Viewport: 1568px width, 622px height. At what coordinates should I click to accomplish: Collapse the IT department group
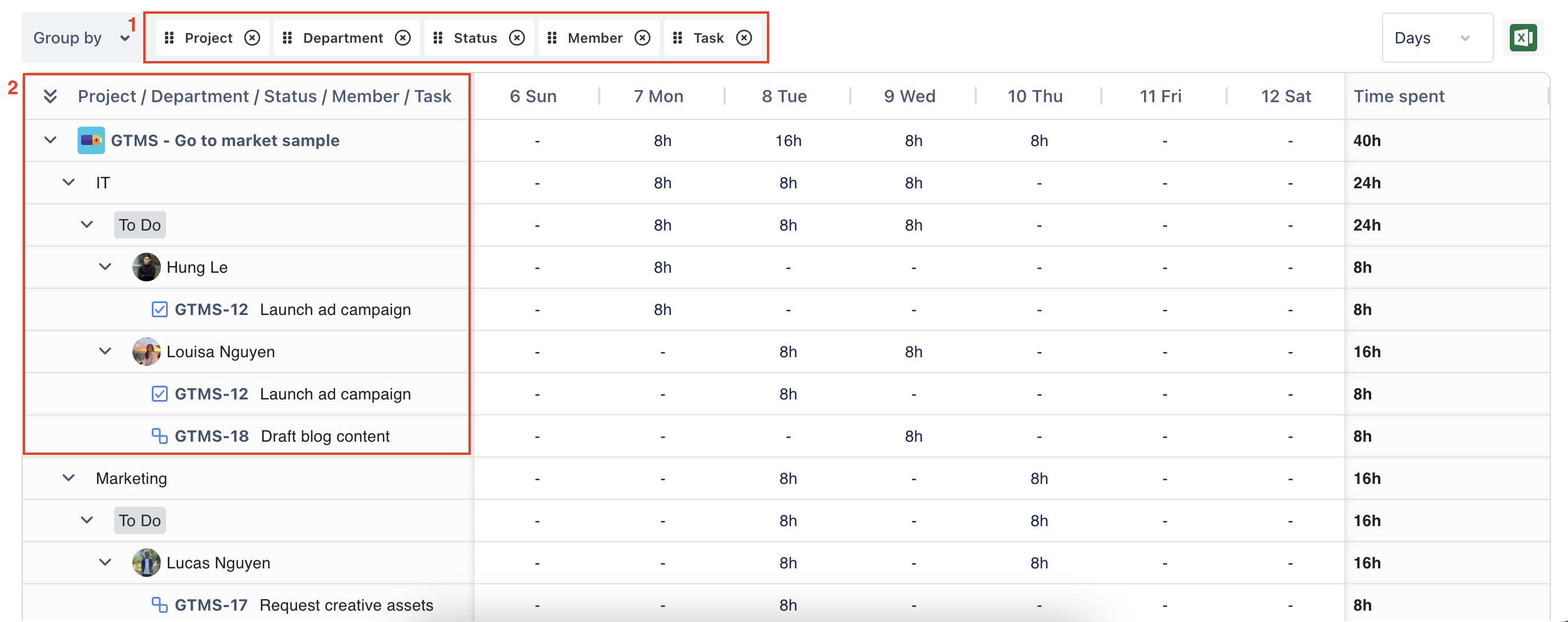click(x=69, y=183)
